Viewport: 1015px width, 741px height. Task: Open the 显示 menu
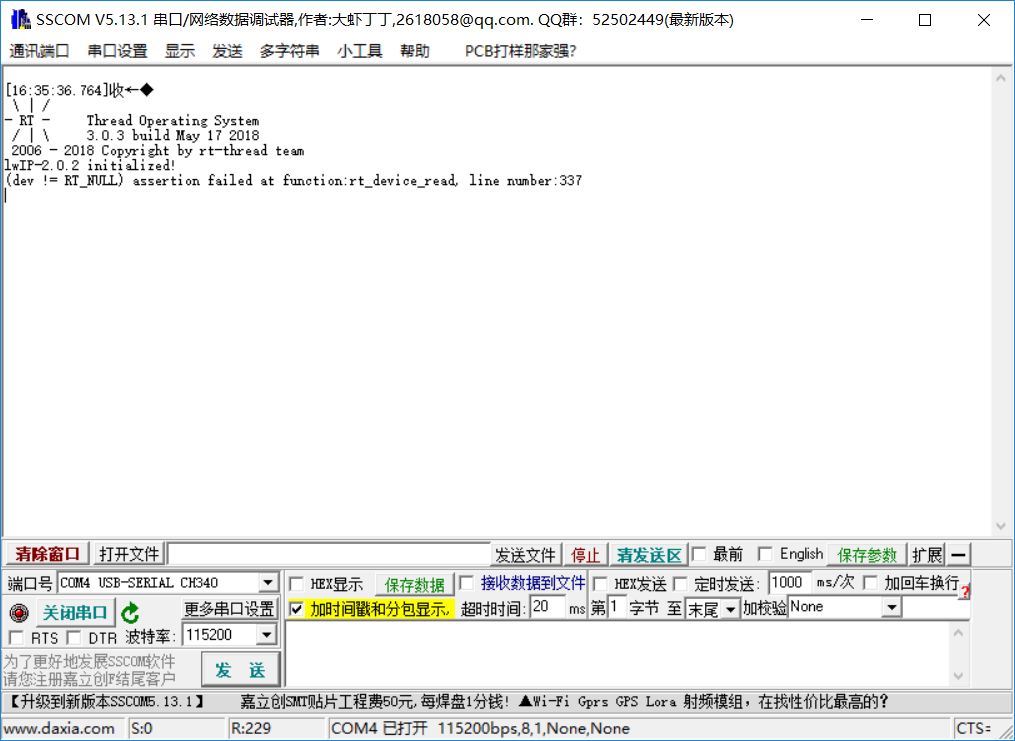click(x=179, y=51)
